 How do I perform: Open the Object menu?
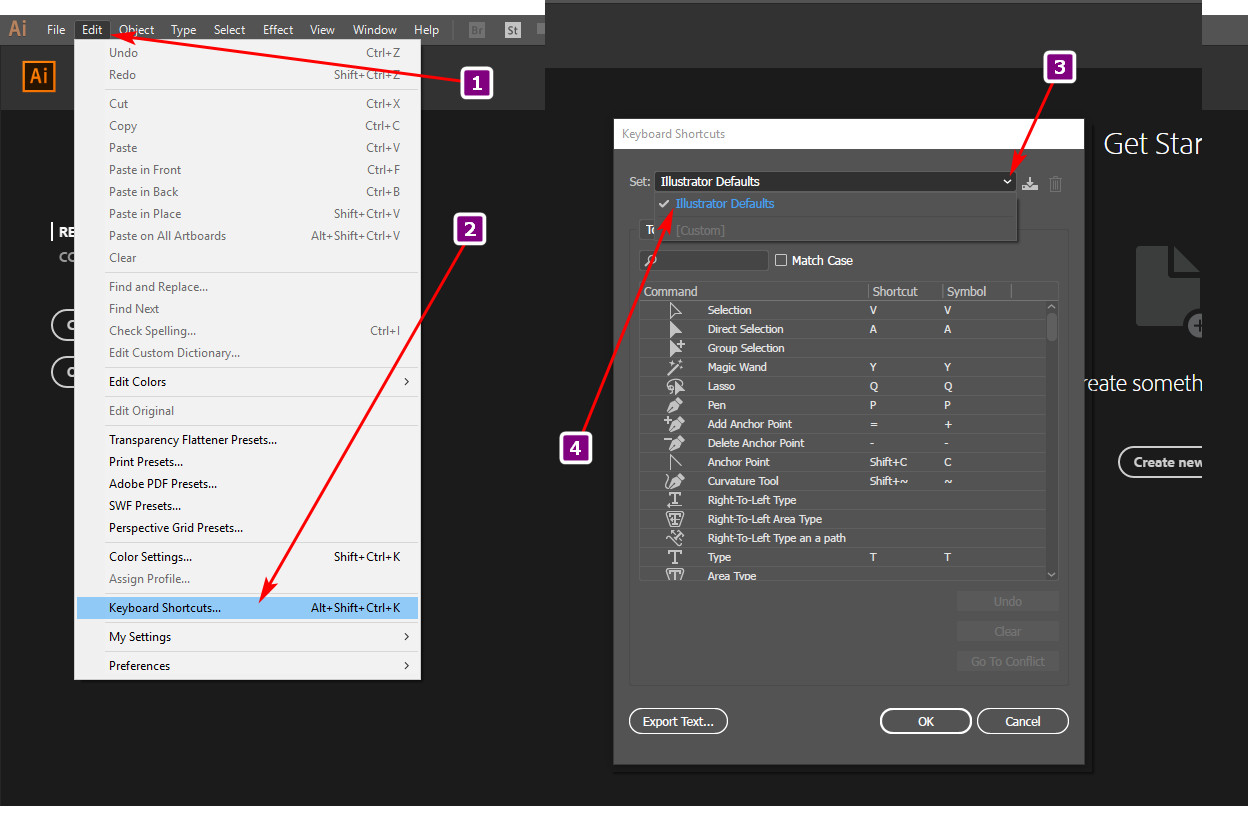(137, 30)
